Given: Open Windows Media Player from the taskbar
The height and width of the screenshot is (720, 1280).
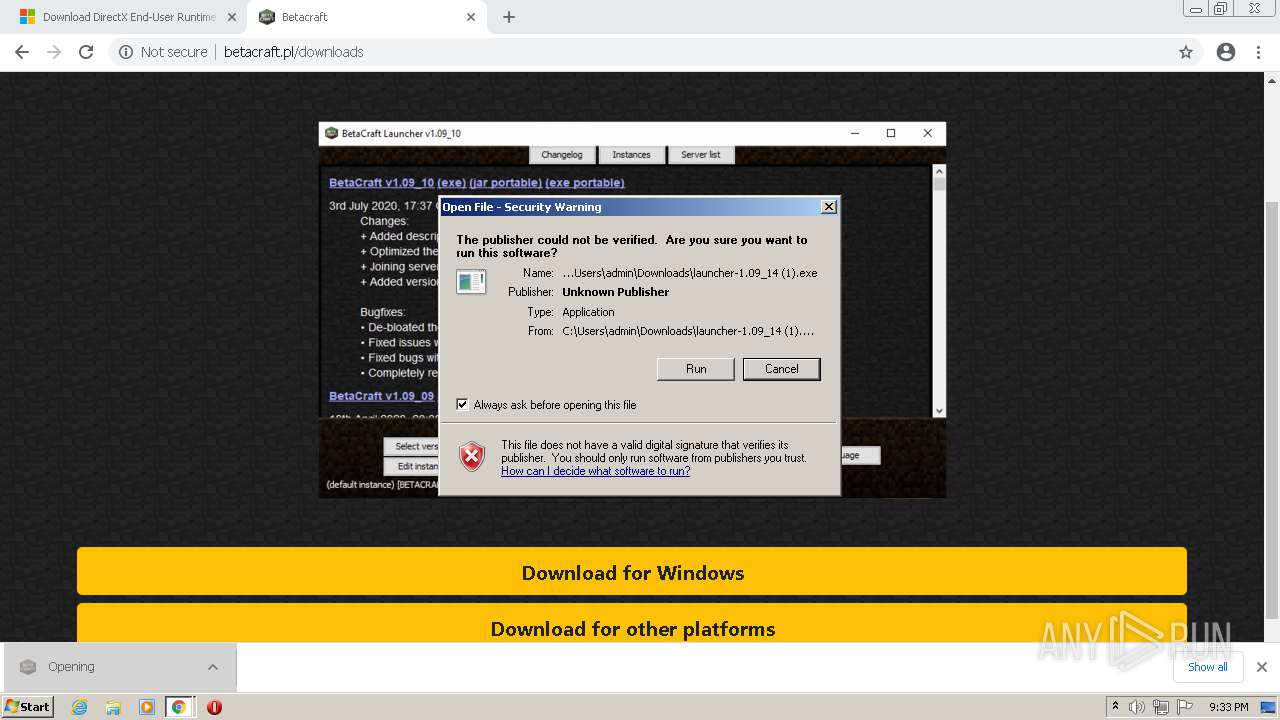Looking at the screenshot, I should click(147, 707).
